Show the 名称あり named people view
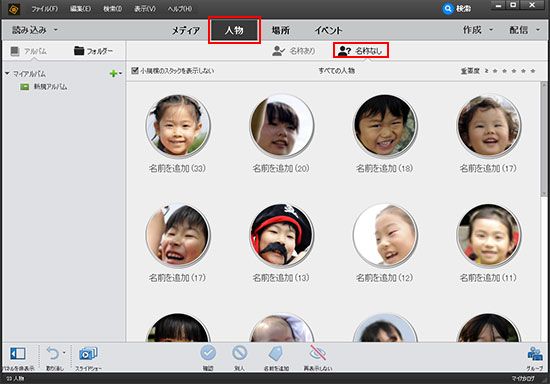 (x=294, y=51)
